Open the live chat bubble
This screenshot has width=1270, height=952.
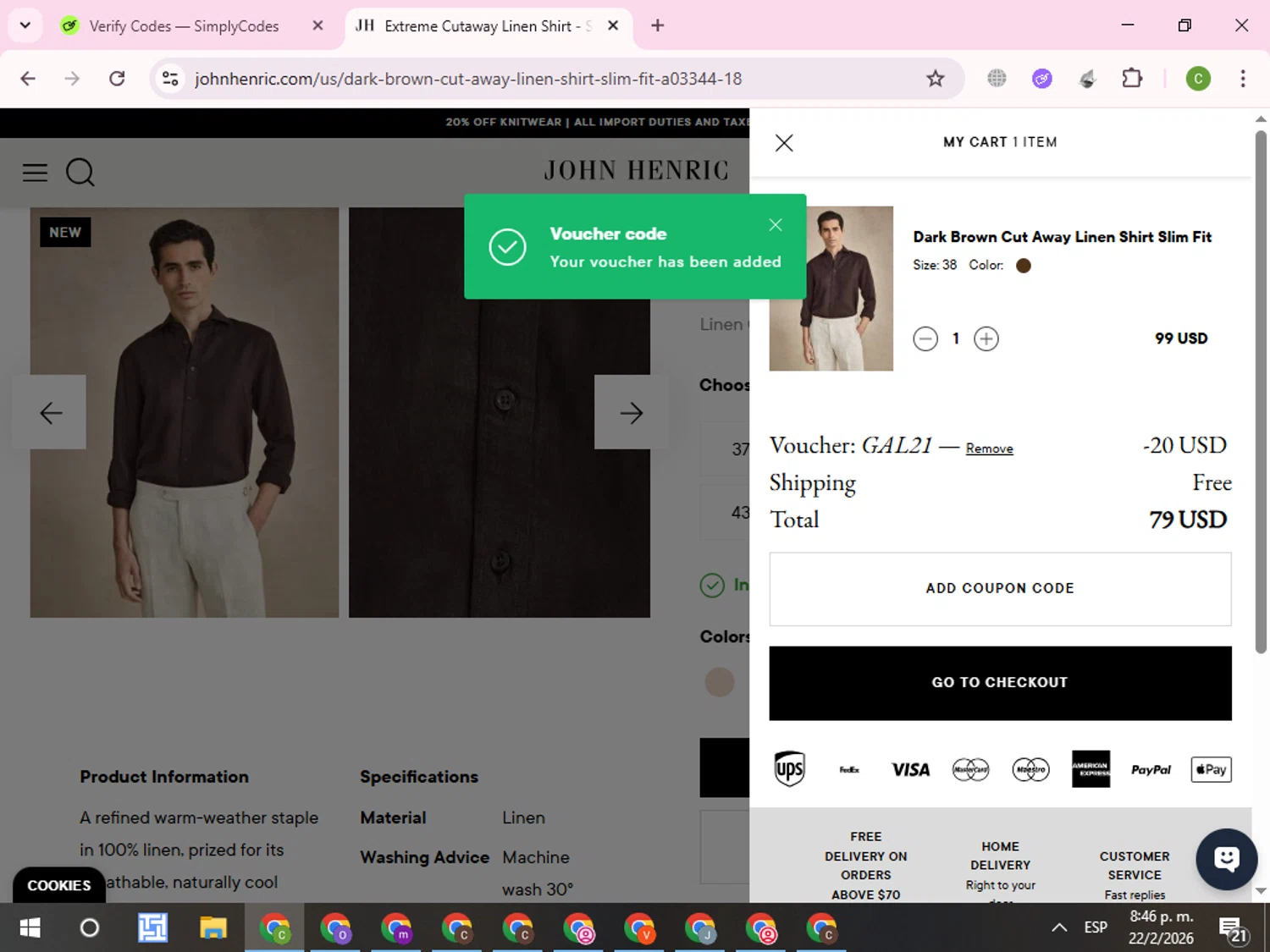(x=1226, y=859)
